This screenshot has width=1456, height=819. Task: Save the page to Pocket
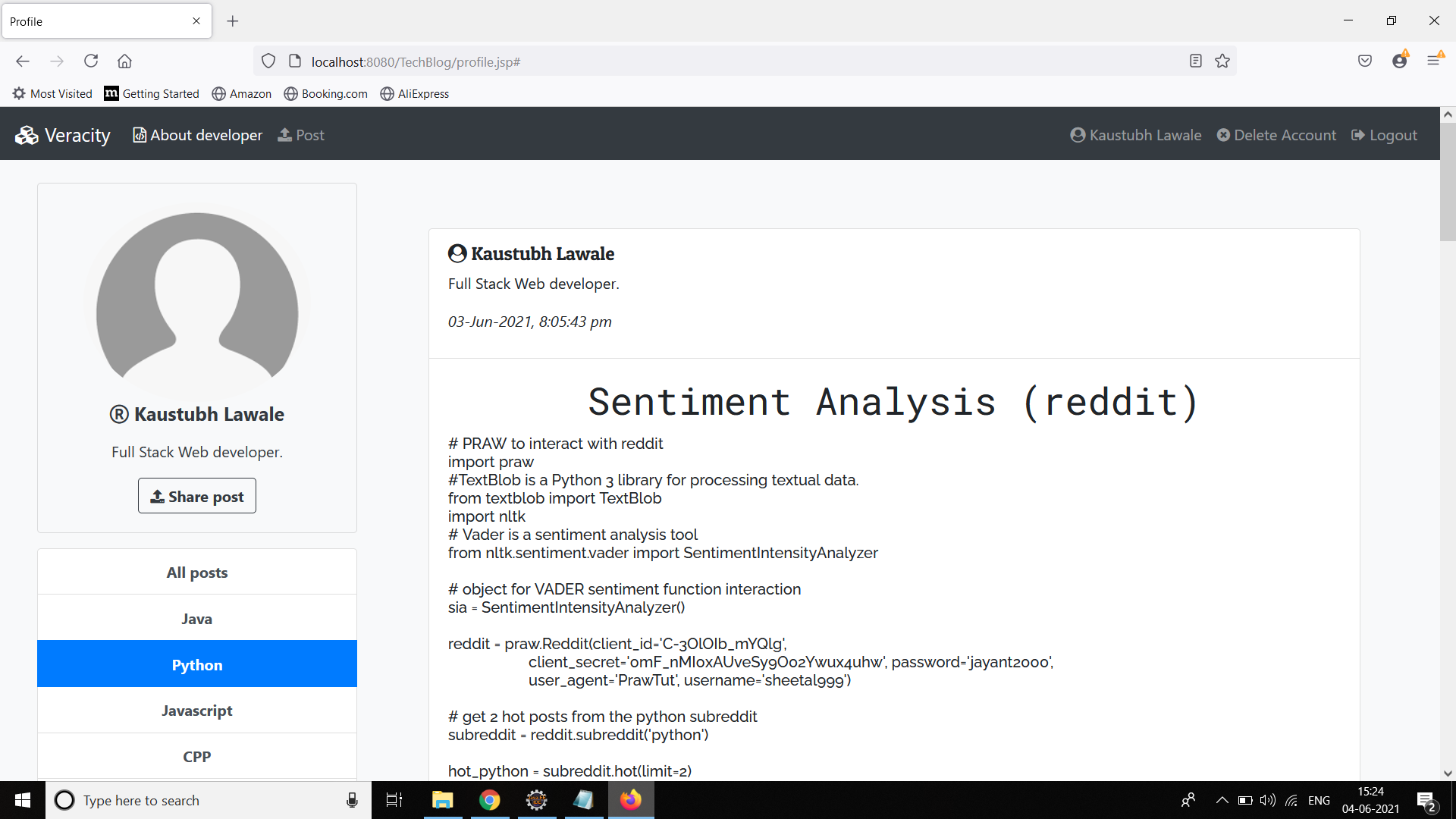(1365, 61)
